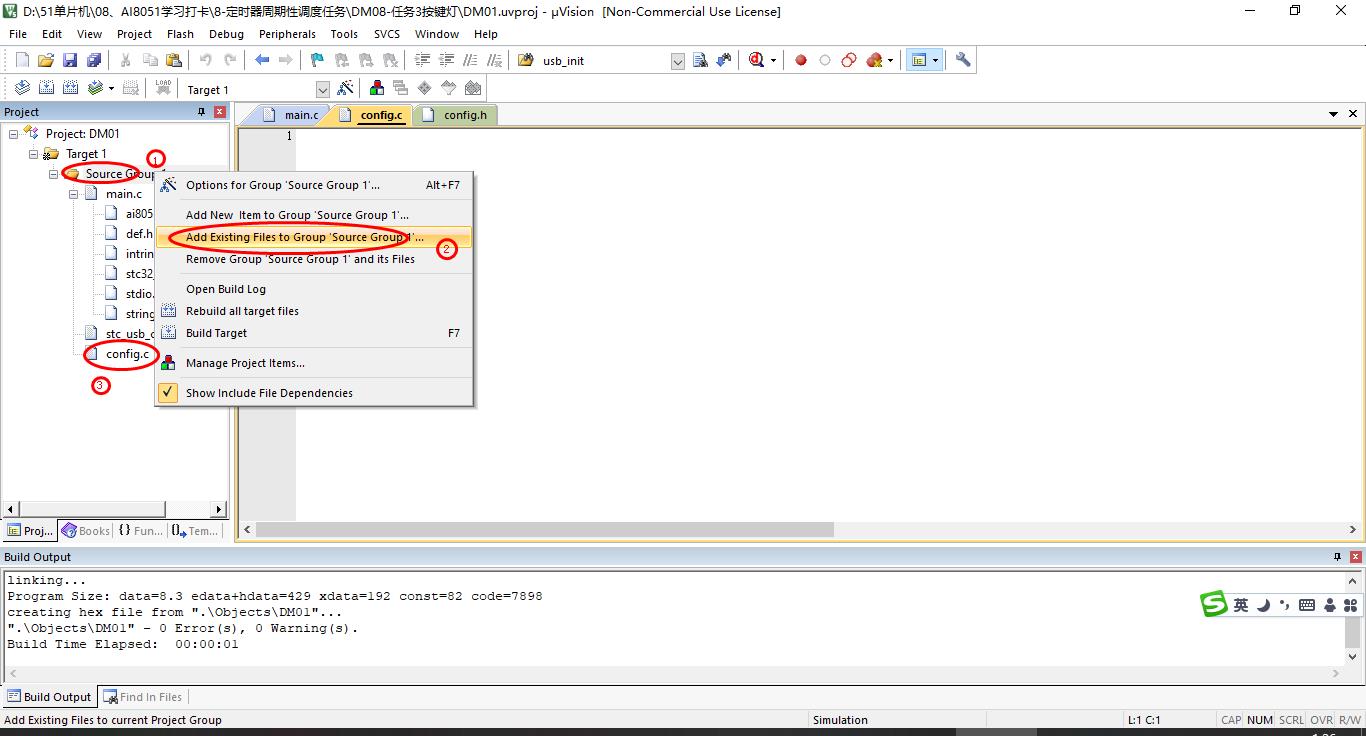1366x736 pixels.
Task: Open the Options for Target magic wand icon
Action: point(345,89)
